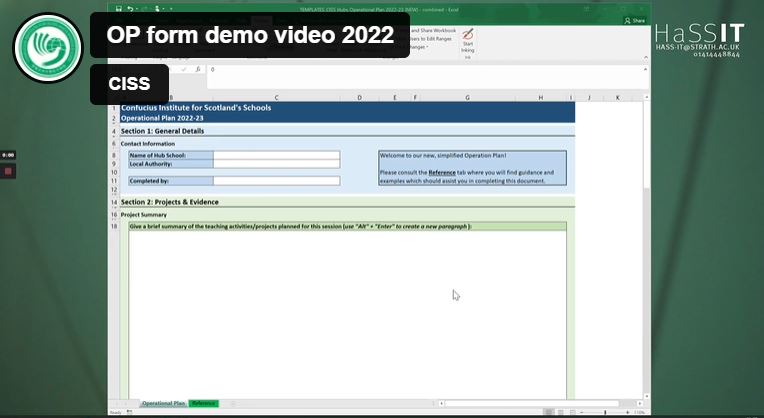Select column G header

(x=467, y=97)
